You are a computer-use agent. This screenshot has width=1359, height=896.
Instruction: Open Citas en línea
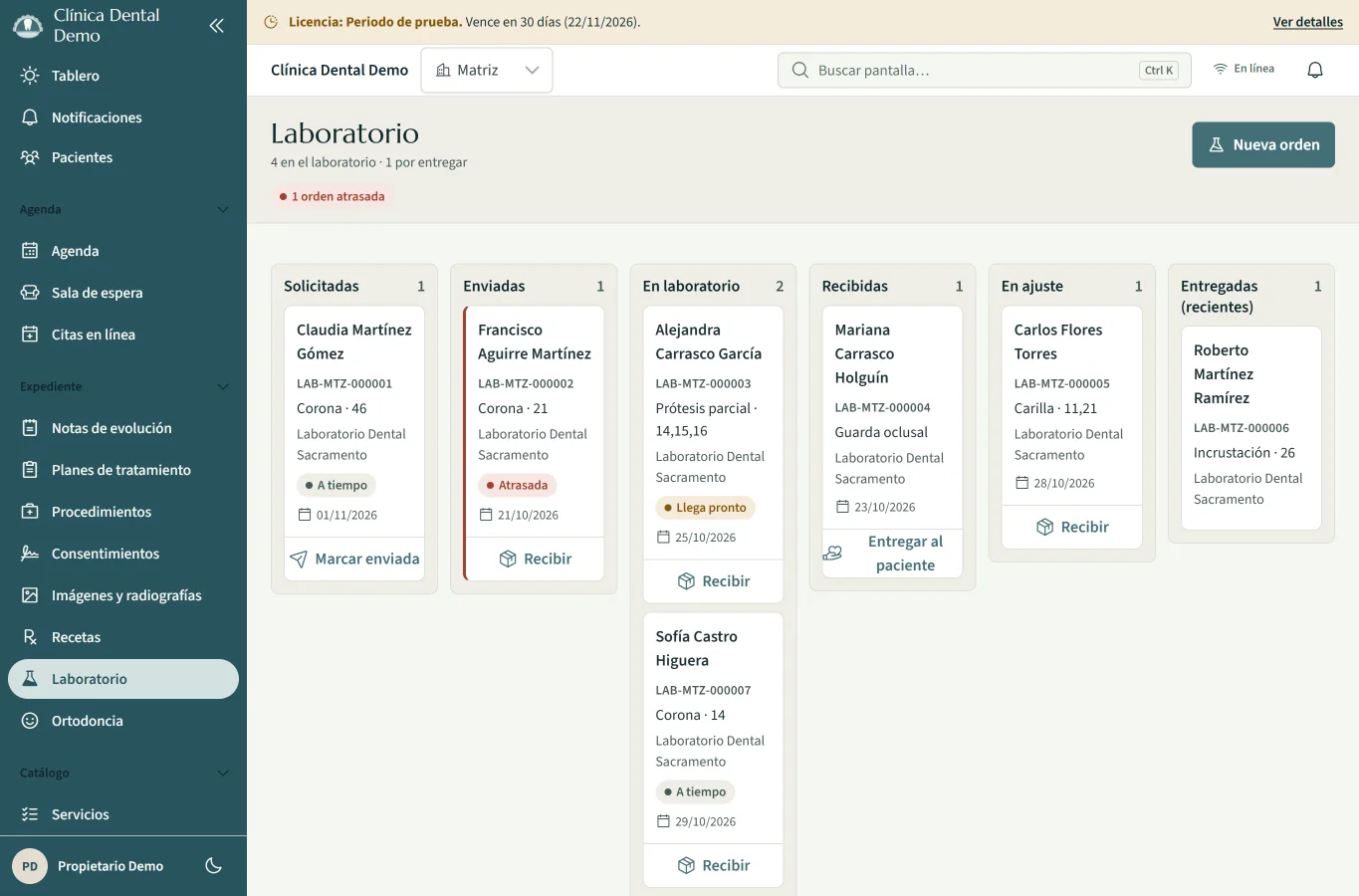point(123,335)
